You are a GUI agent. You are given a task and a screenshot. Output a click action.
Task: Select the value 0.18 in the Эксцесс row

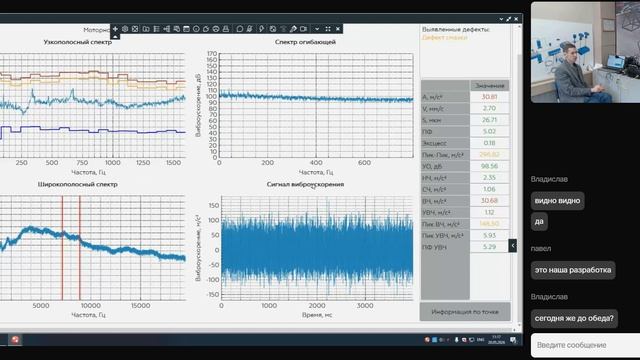tap(489, 143)
